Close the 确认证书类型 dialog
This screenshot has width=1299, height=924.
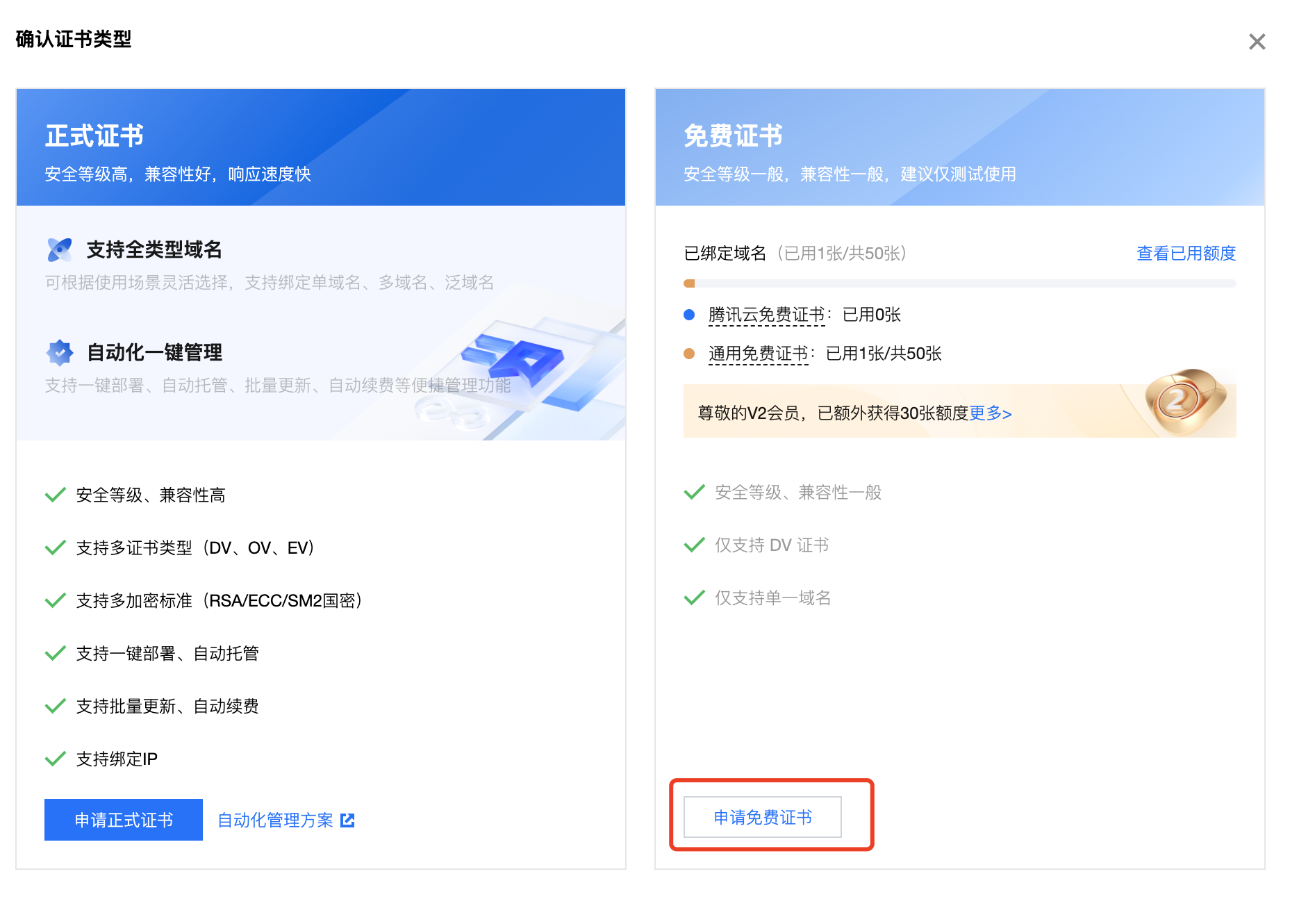click(x=1257, y=42)
